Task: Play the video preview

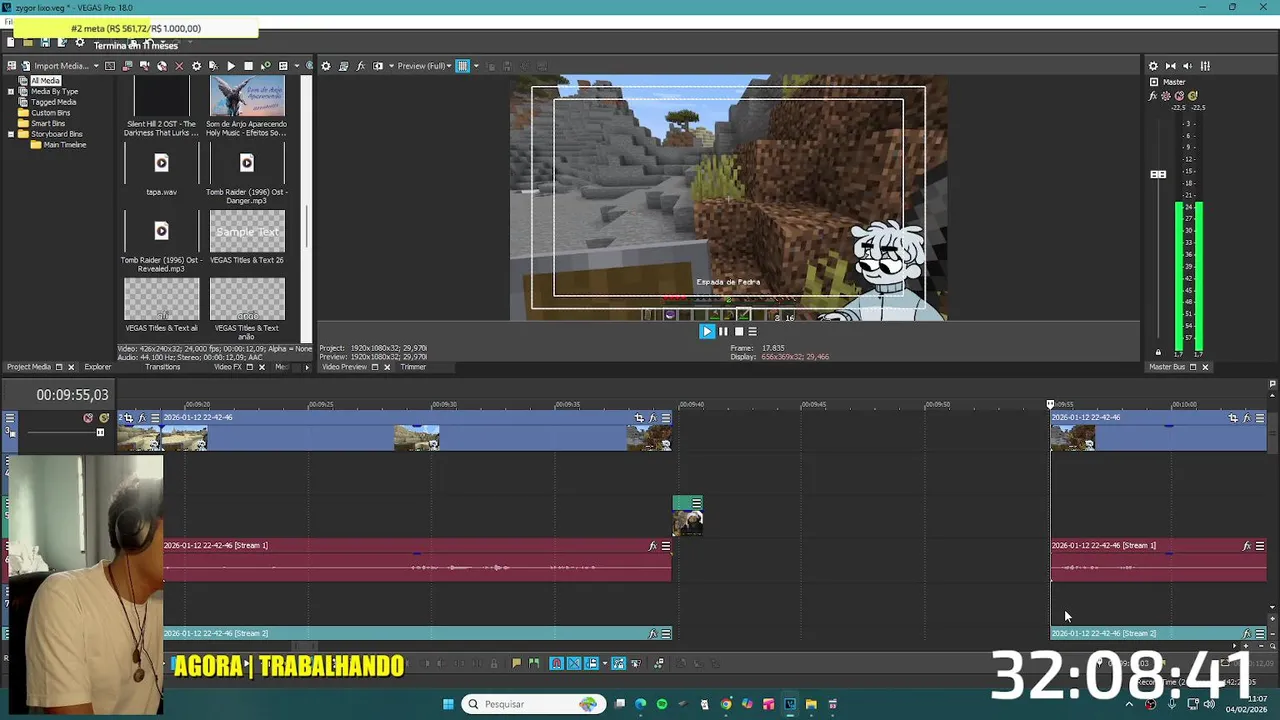Action: tap(707, 331)
